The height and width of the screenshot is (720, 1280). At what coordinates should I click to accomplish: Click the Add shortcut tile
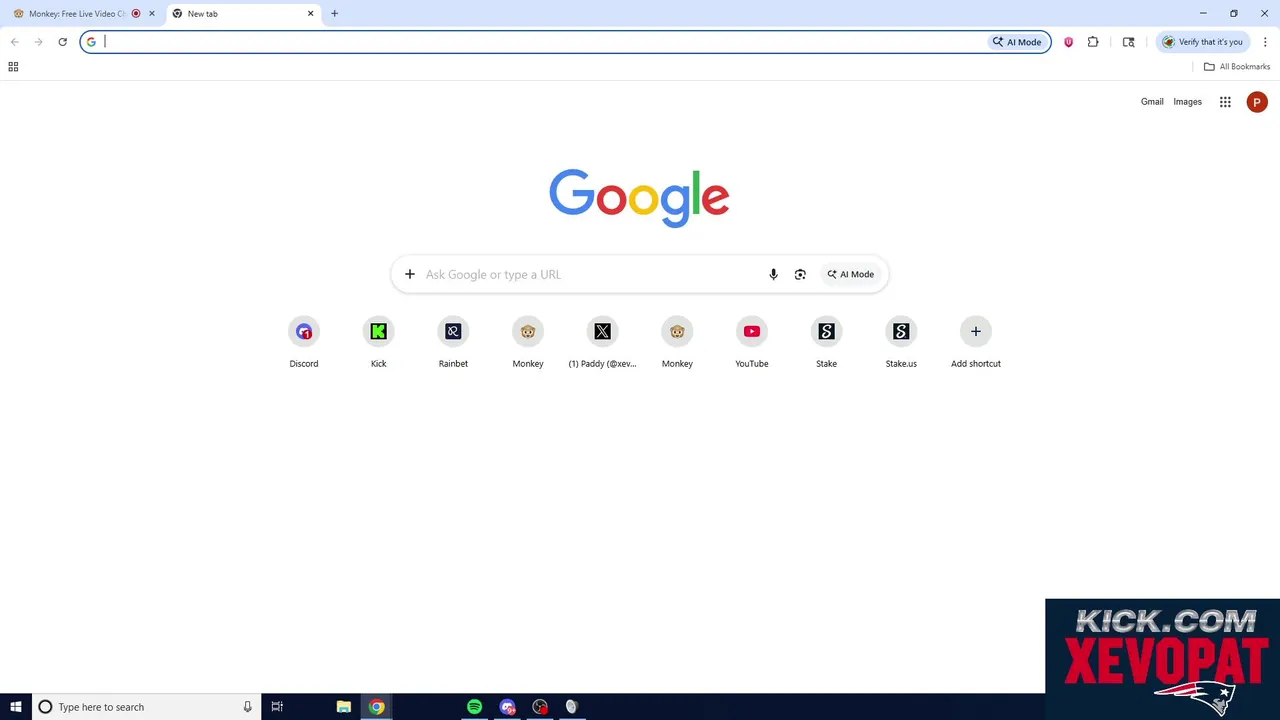pos(976,342)
